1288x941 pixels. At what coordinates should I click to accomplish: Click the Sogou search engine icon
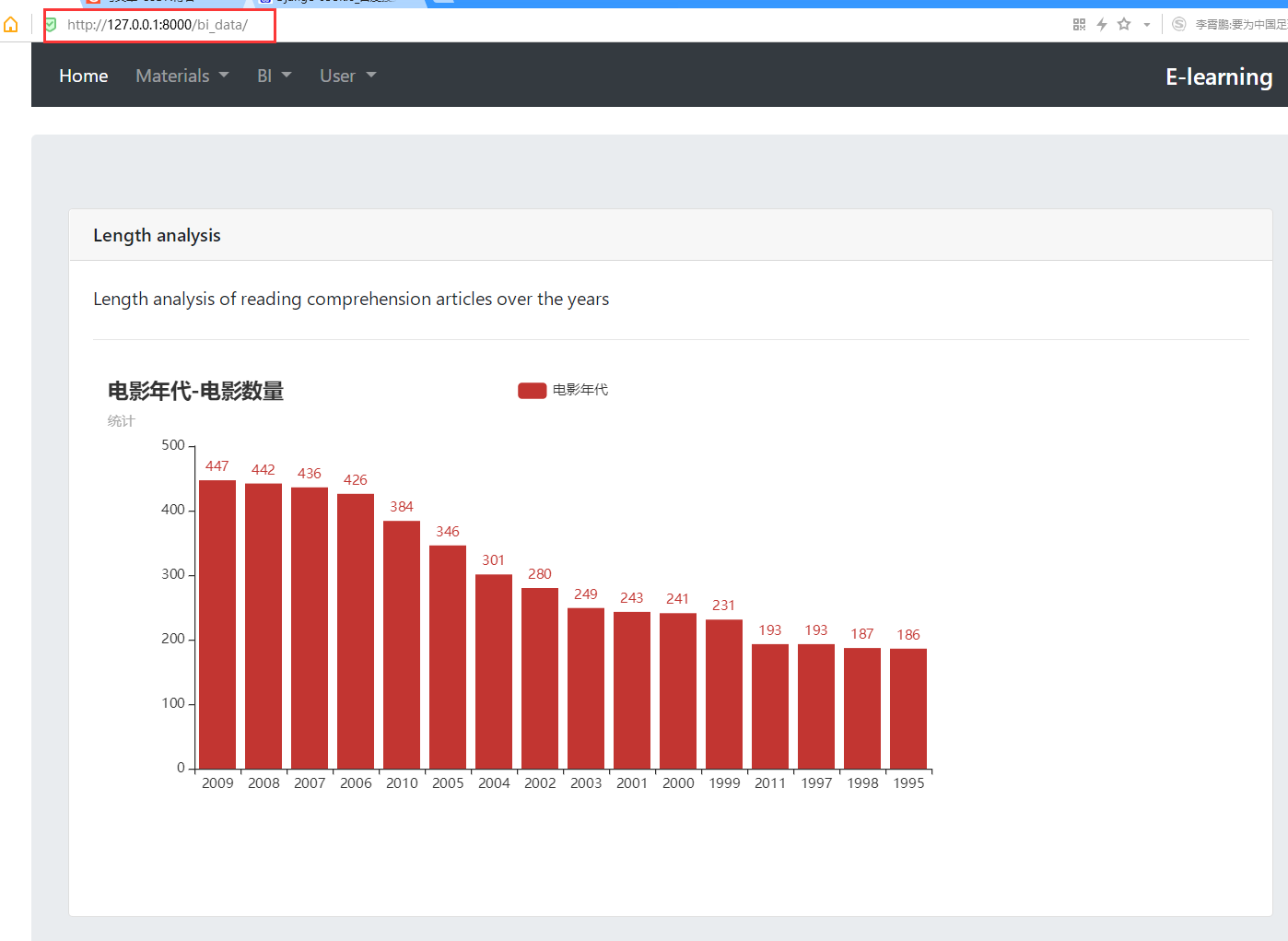pyautogui.click(x=1179, y=25)
